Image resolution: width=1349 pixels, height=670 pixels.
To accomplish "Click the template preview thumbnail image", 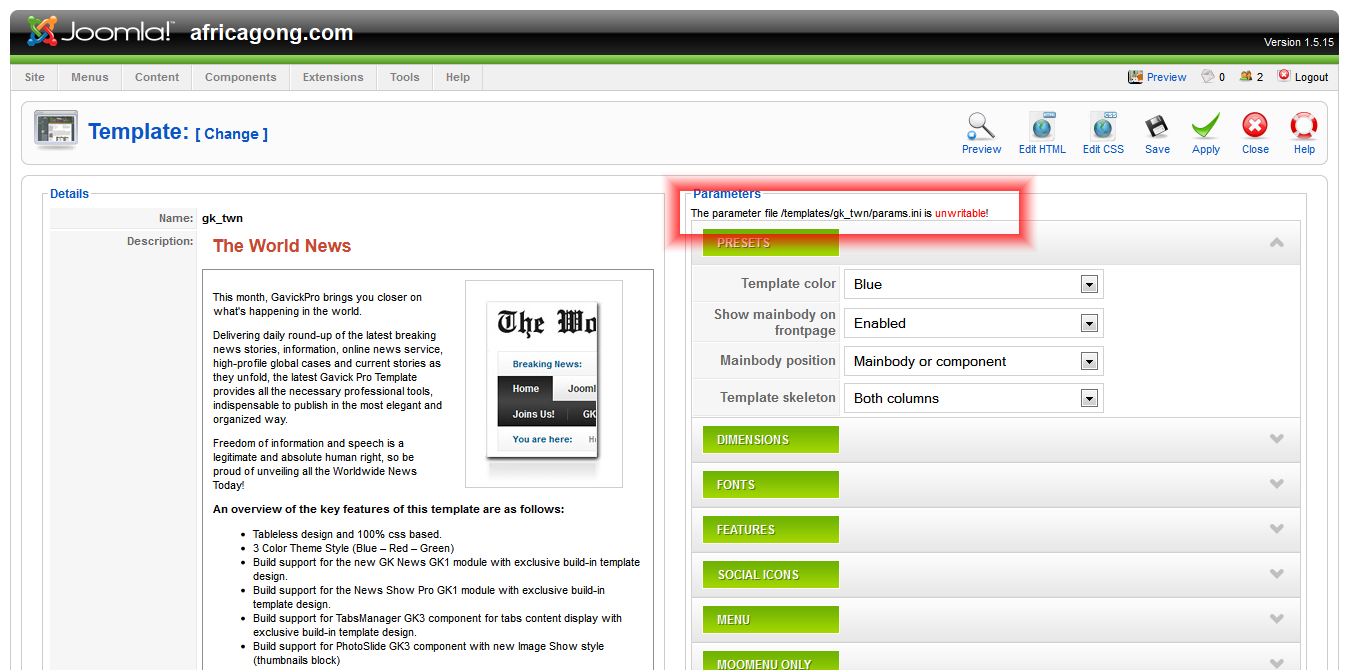I will pos(544,384).
